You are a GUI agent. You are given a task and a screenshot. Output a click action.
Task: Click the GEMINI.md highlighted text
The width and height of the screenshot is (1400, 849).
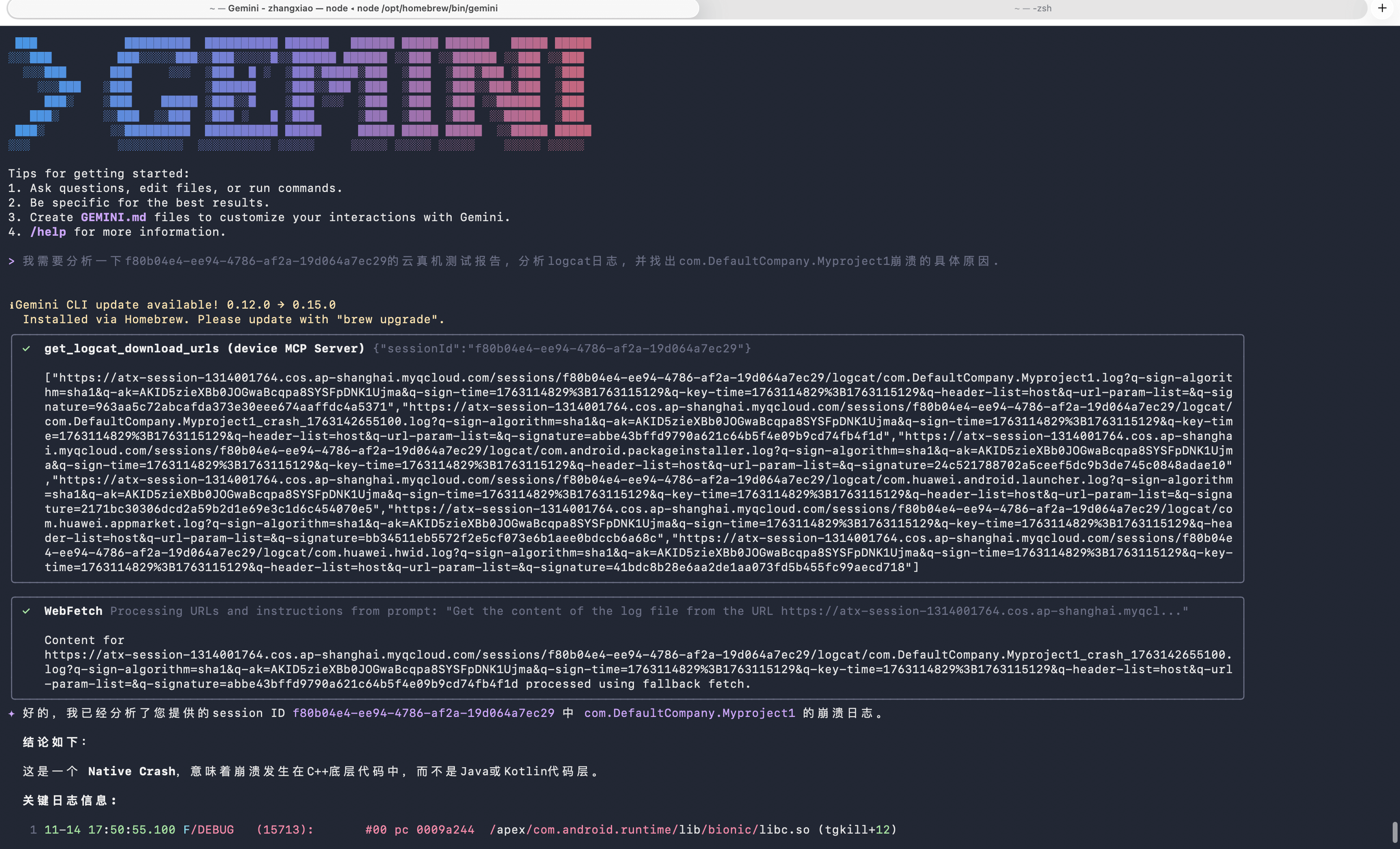113,217
